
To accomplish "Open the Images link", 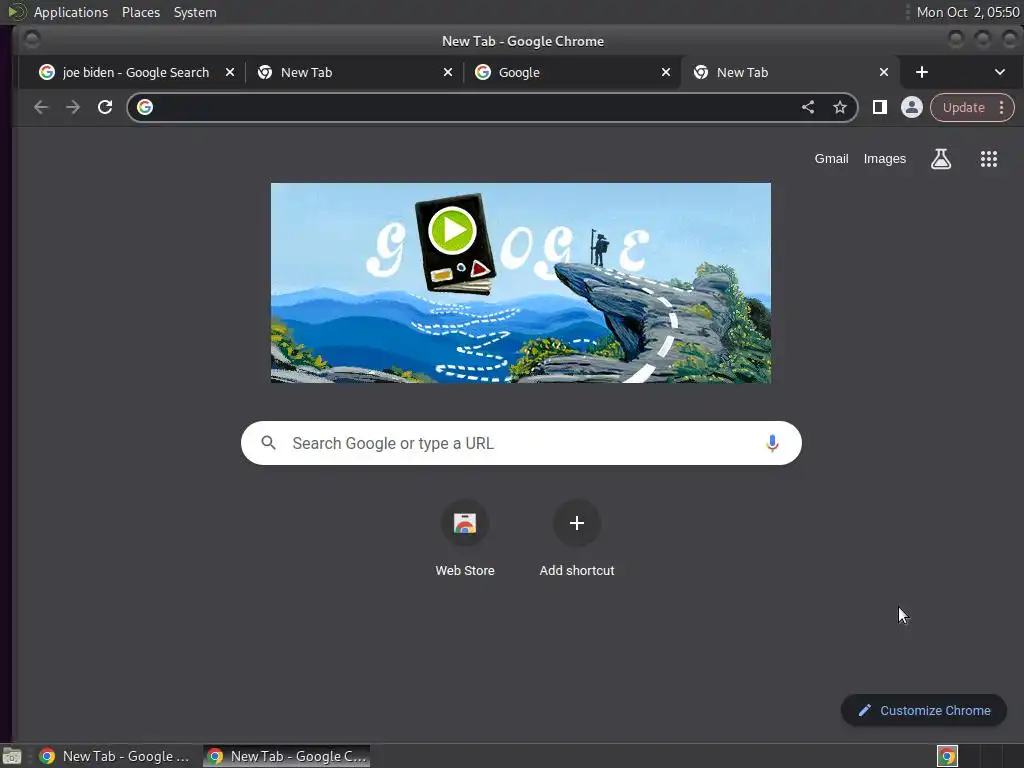I will pyautogui.click(x=885, y=159).
